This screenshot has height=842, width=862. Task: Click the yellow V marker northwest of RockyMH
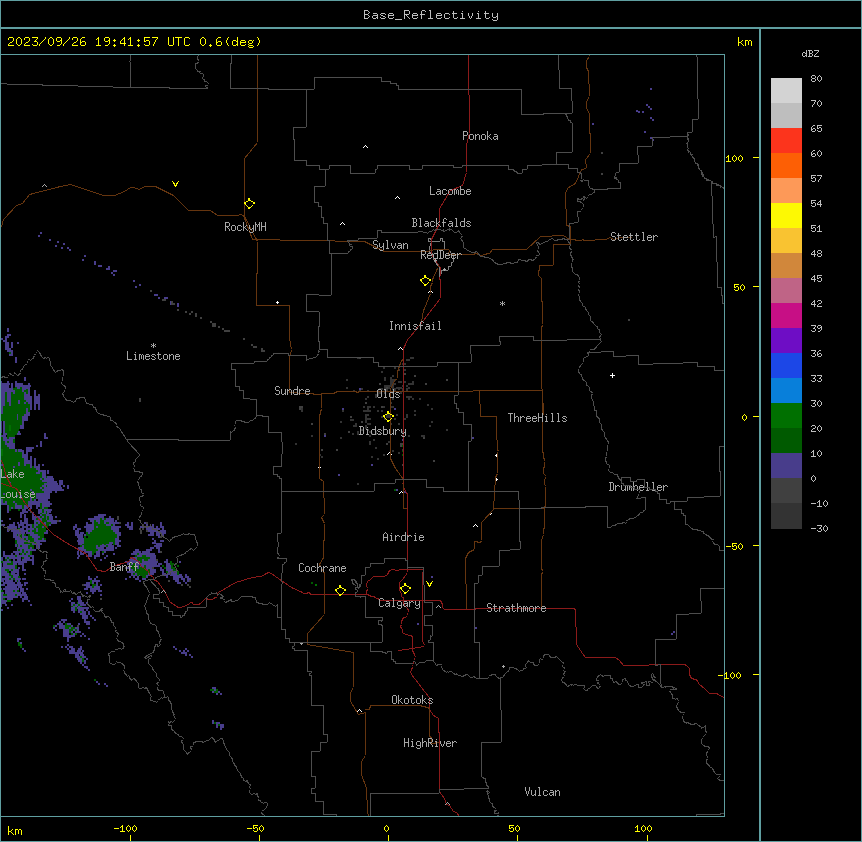point(175,184)
